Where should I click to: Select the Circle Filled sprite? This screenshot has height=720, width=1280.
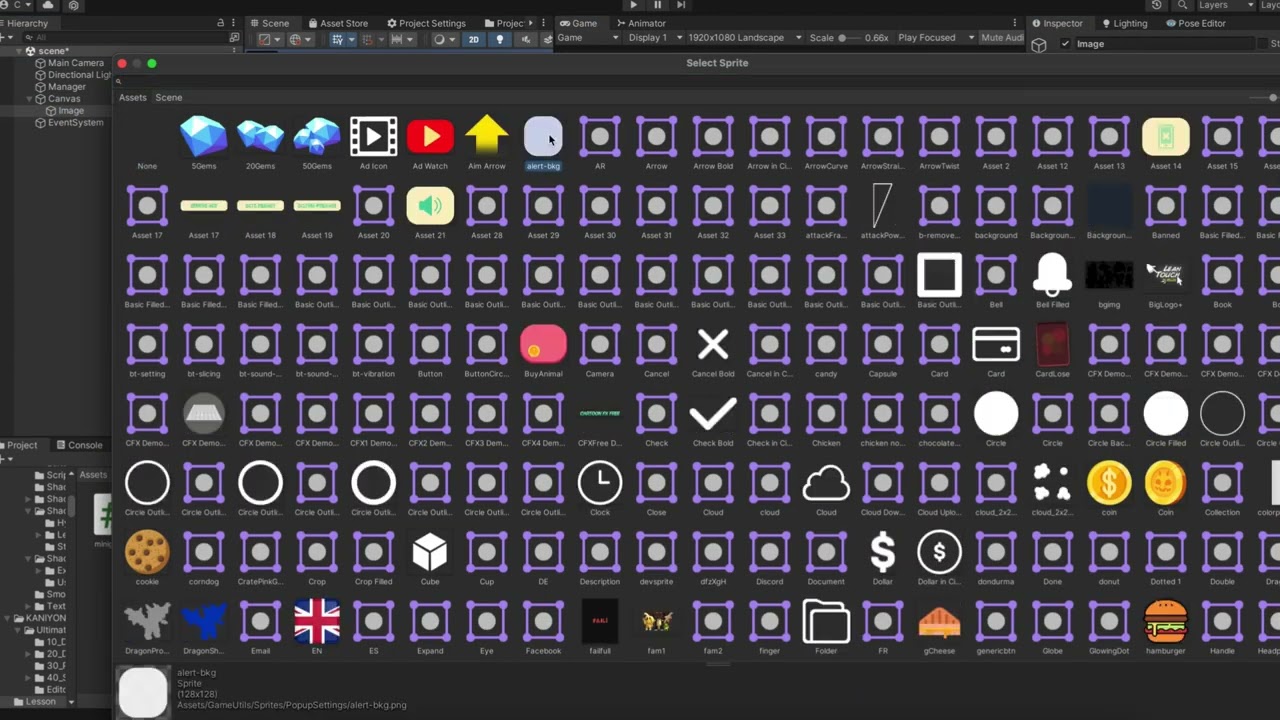click(1166, 413)
